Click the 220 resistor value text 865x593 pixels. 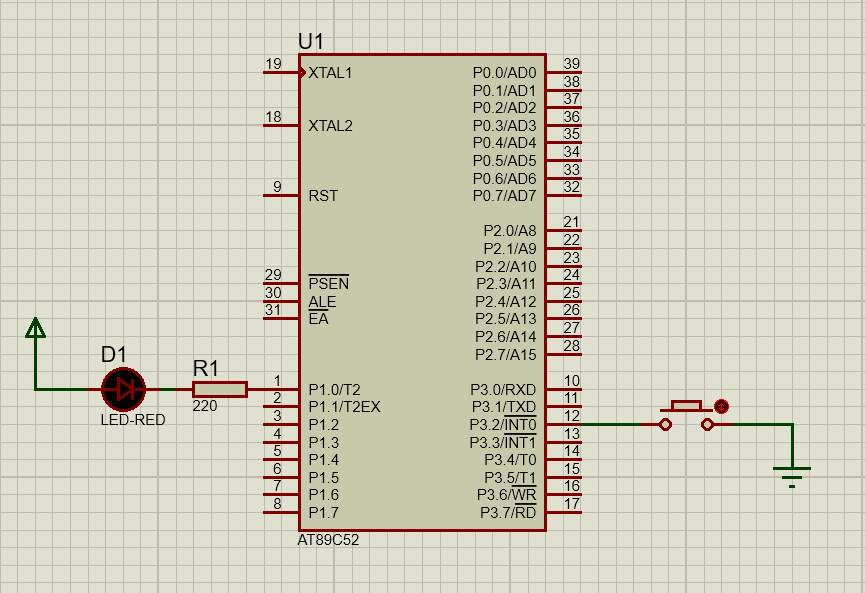pyautogui.click(x=204, y=407)
